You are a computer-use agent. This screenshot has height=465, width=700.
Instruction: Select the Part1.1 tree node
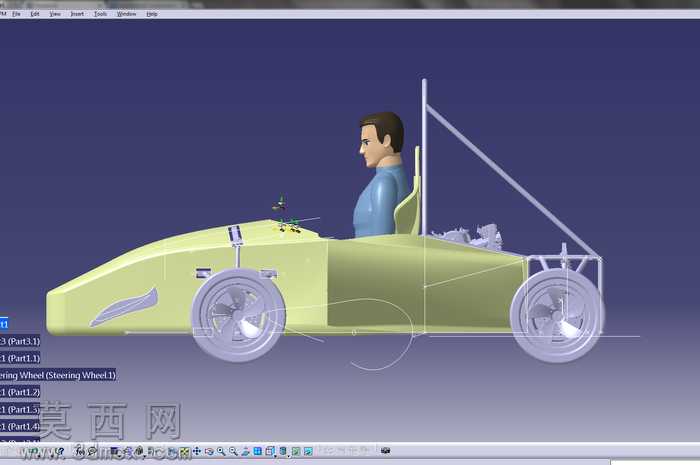[20, 358]
